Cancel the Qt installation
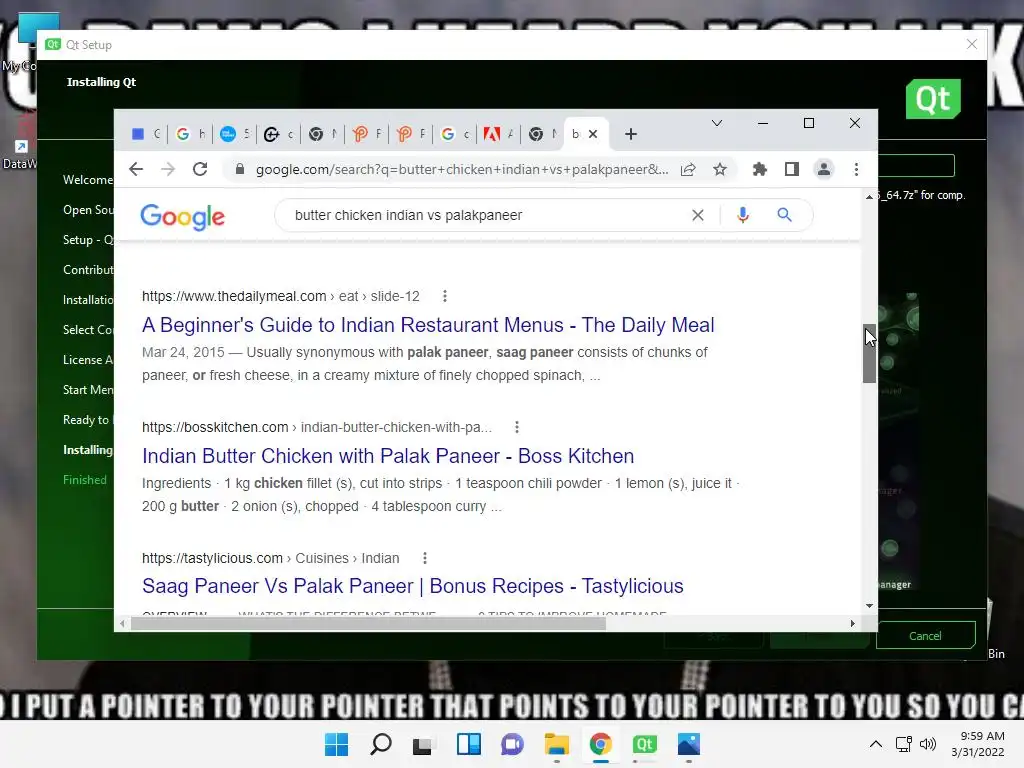 [925, 635]
